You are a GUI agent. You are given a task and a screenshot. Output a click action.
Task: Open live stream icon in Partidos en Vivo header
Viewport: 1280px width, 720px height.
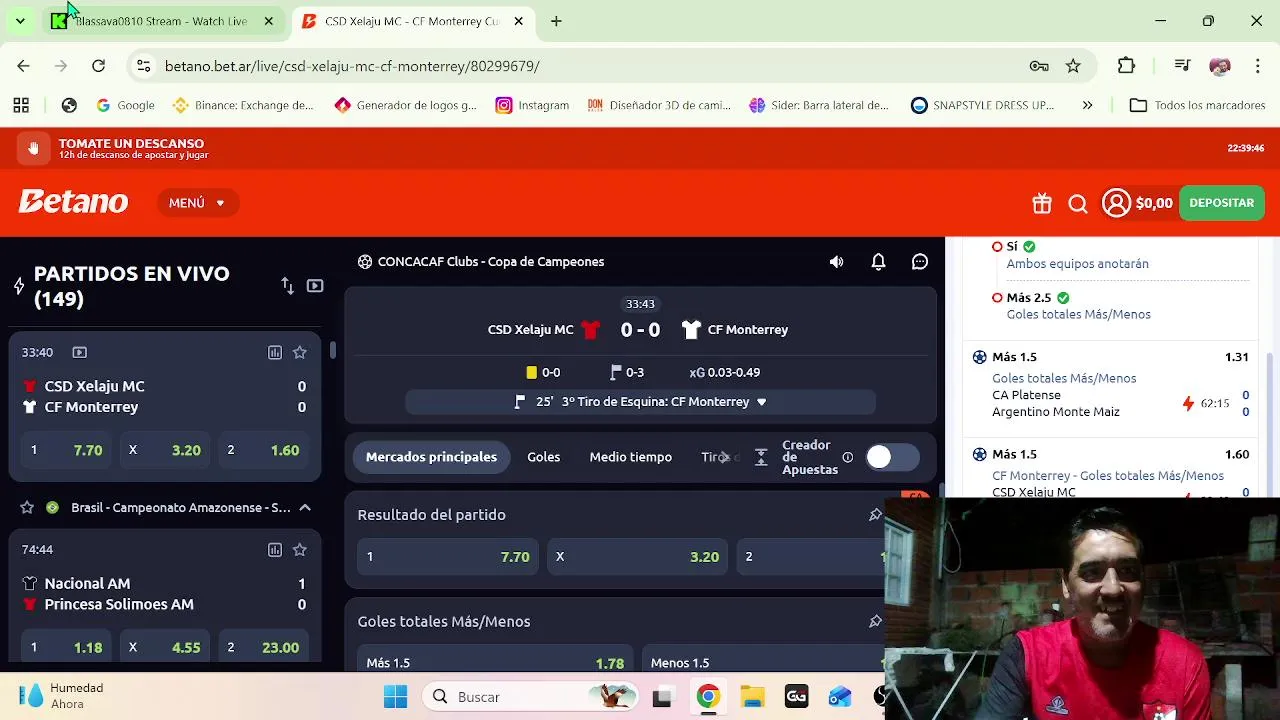point(315,286)
